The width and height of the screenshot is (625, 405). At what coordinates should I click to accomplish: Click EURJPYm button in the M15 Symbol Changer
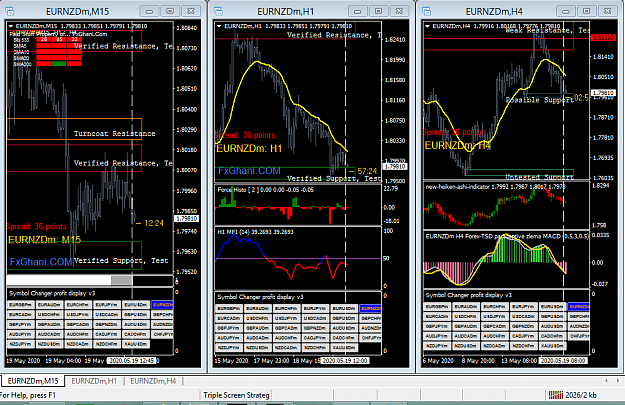click(107, 305)
